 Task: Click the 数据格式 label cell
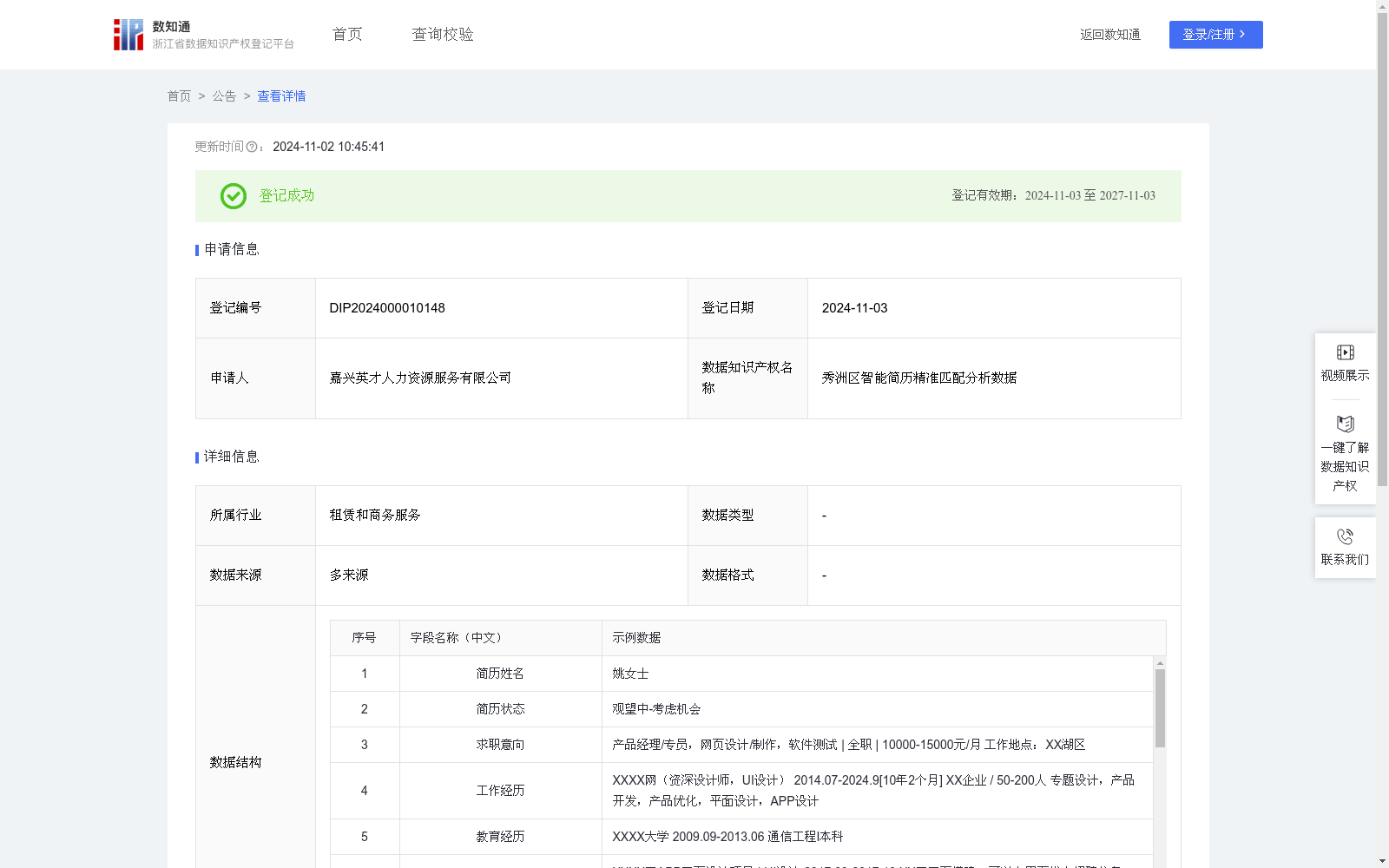coord(747,575)
